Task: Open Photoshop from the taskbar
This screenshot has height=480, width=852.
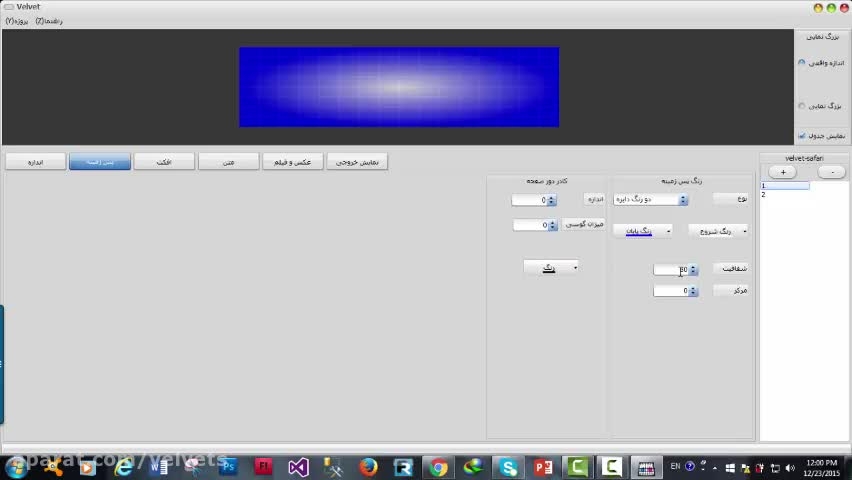Action: [228, 467]
